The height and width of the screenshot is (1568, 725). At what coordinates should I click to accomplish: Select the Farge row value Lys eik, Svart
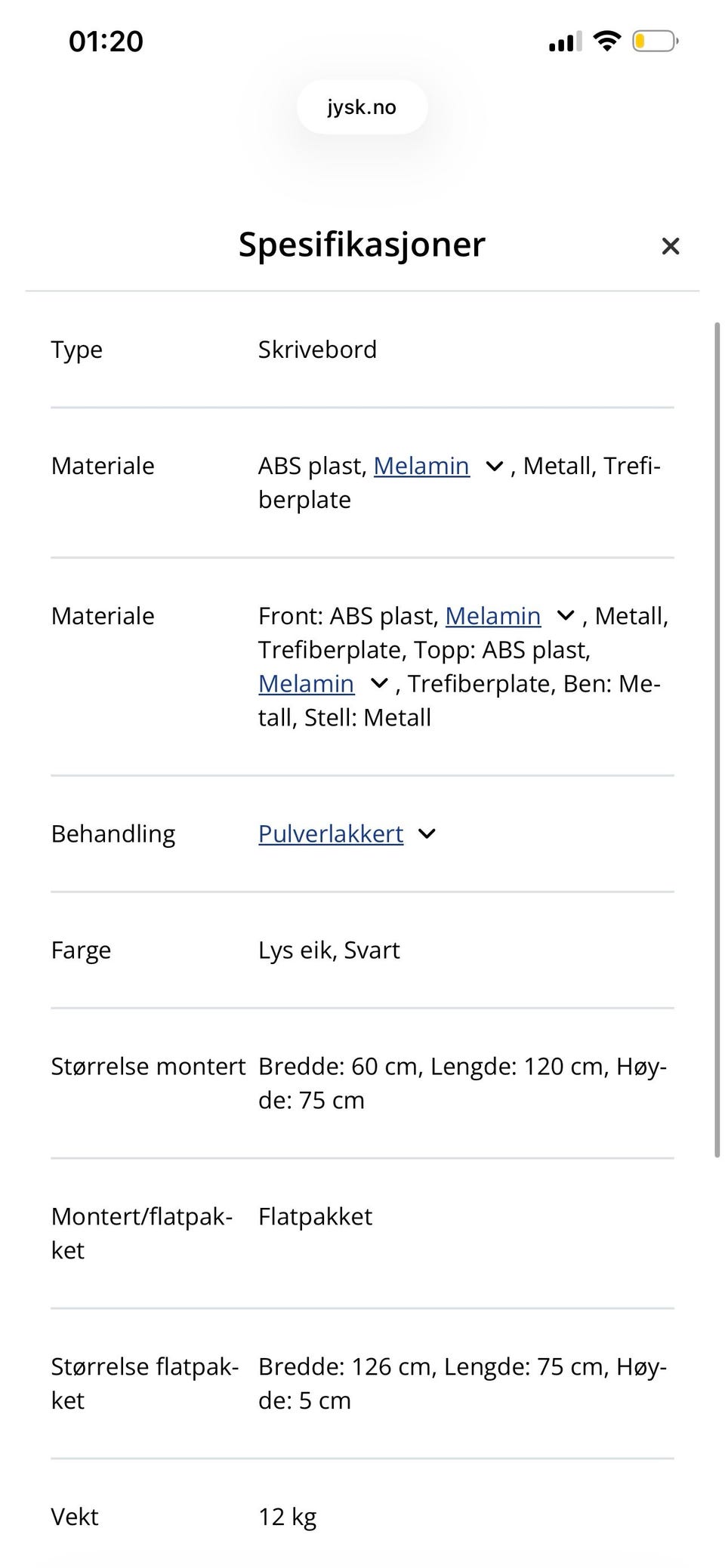tap(329, 950)
